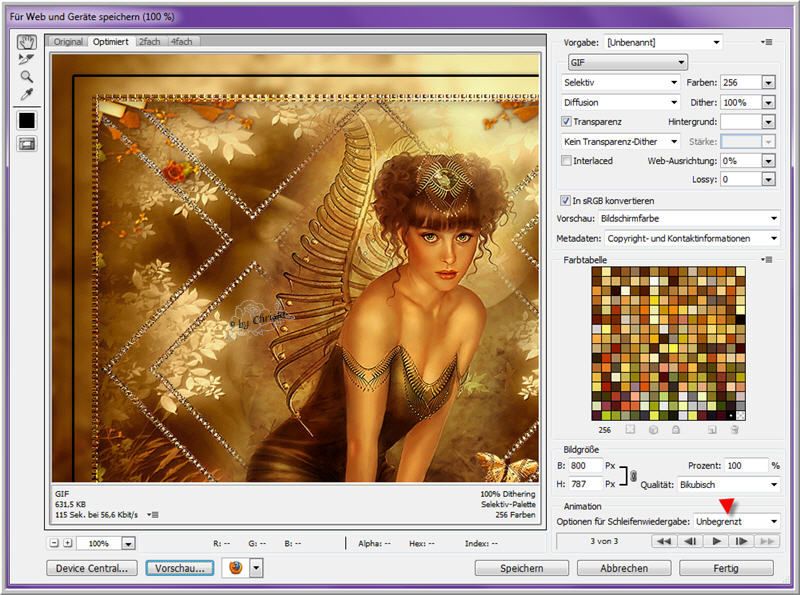Select the transparent swatch at the Farbtabelle end
Viewport: 800px width, 595px height.
740,415
